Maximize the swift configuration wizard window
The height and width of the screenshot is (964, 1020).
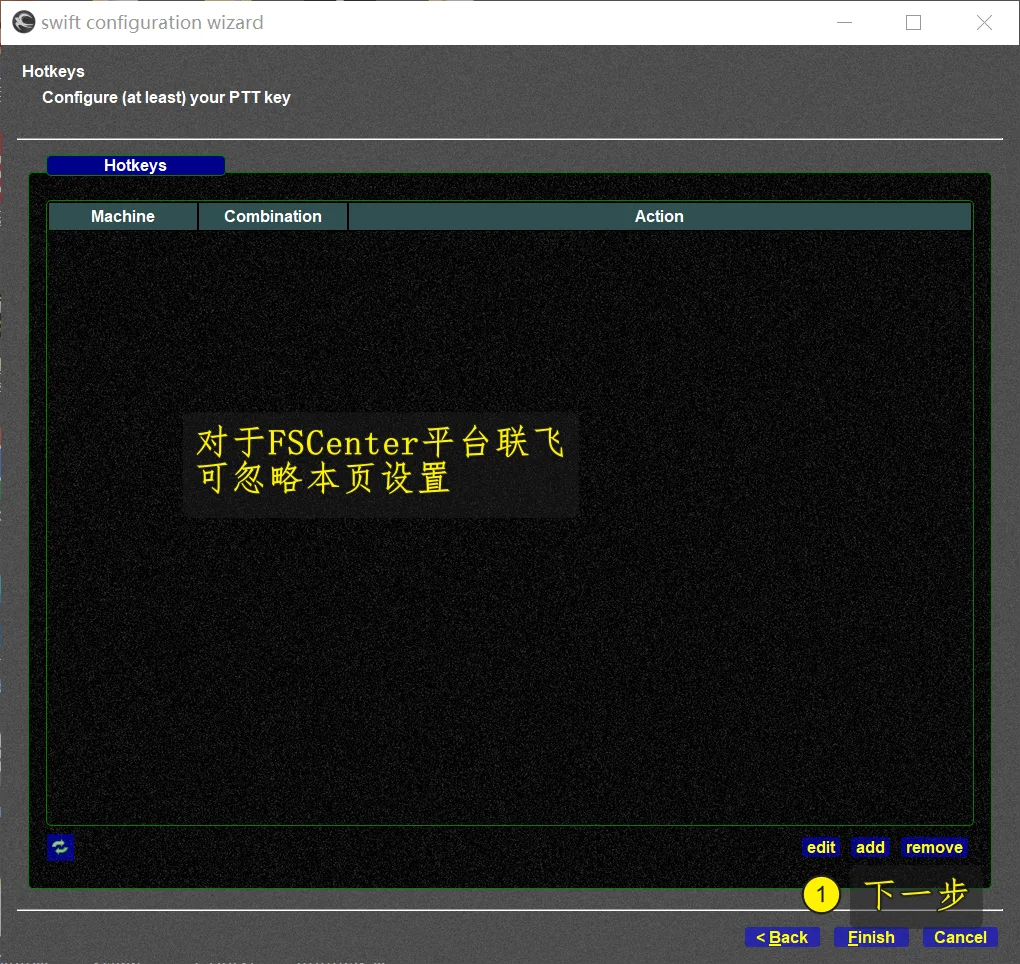pos(913,23)
